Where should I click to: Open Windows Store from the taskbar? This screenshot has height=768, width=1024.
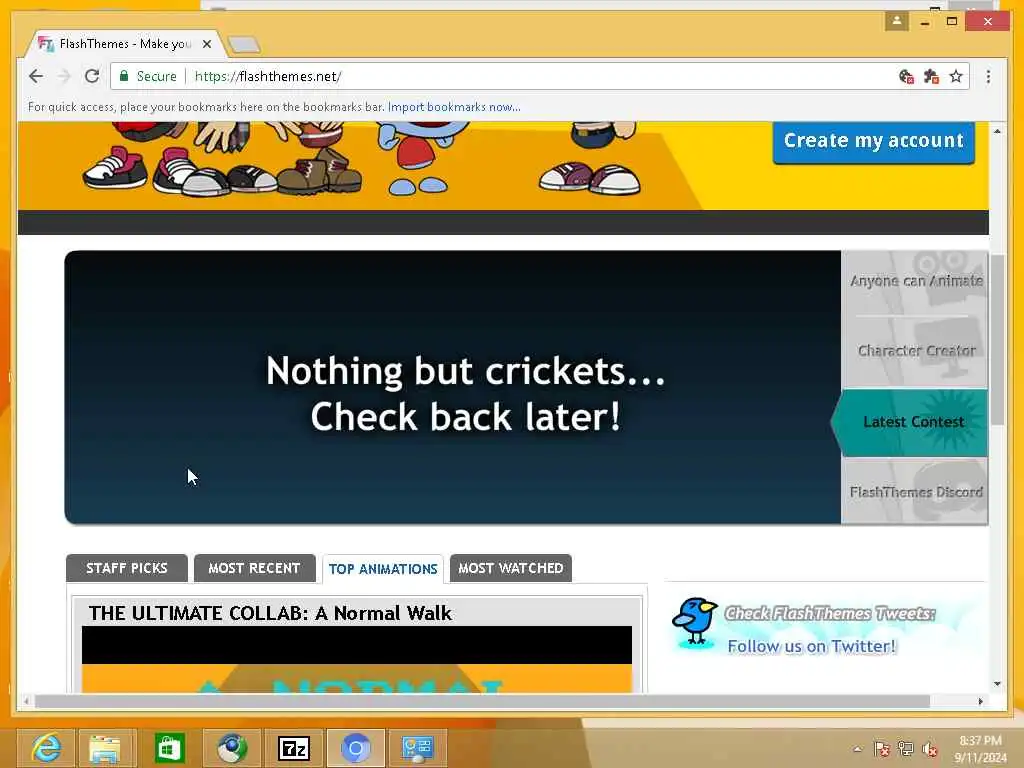[x=168, y=748]
